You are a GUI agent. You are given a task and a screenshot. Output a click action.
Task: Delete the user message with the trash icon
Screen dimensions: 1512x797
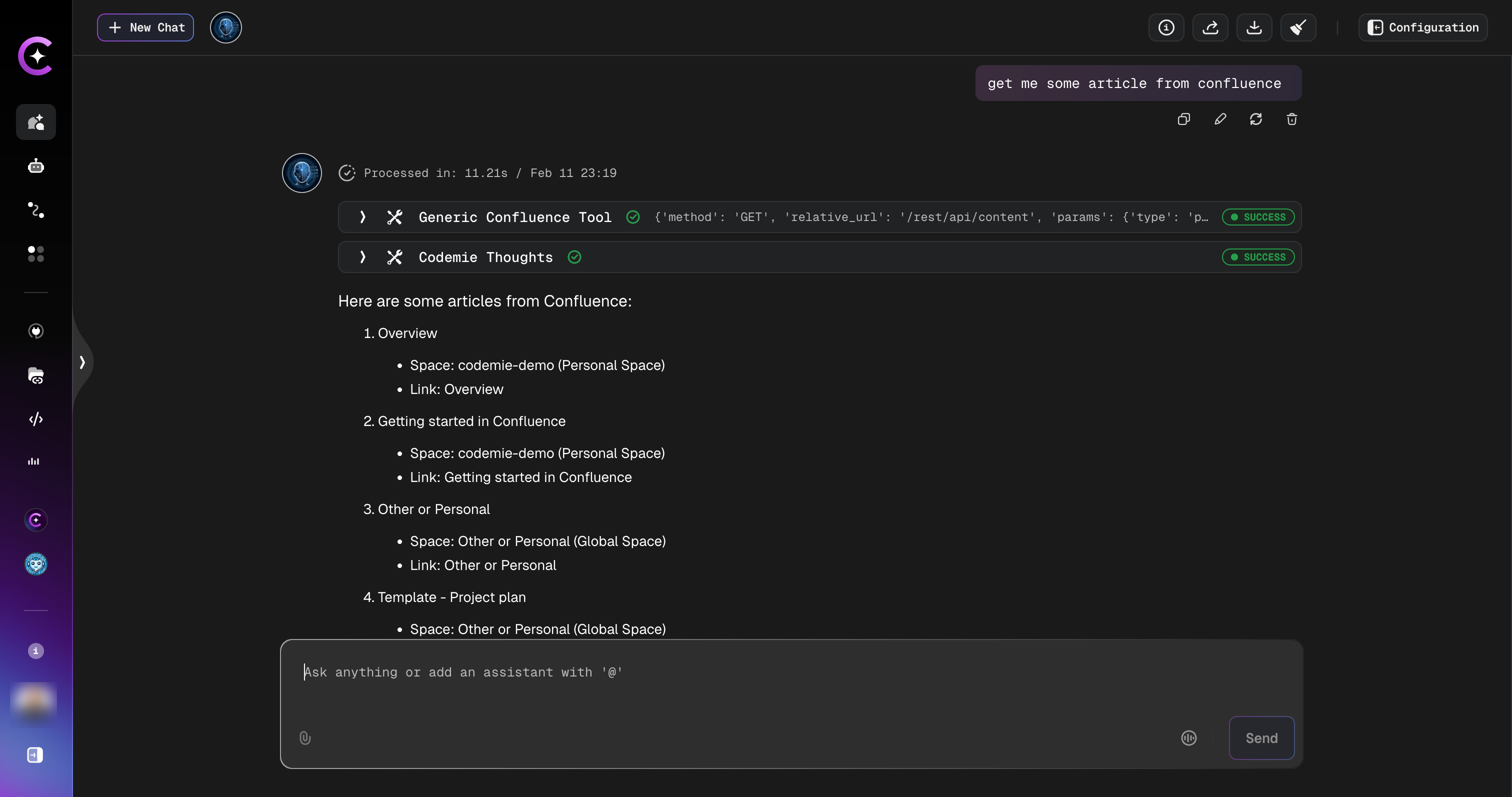[x=1291, y=119]
